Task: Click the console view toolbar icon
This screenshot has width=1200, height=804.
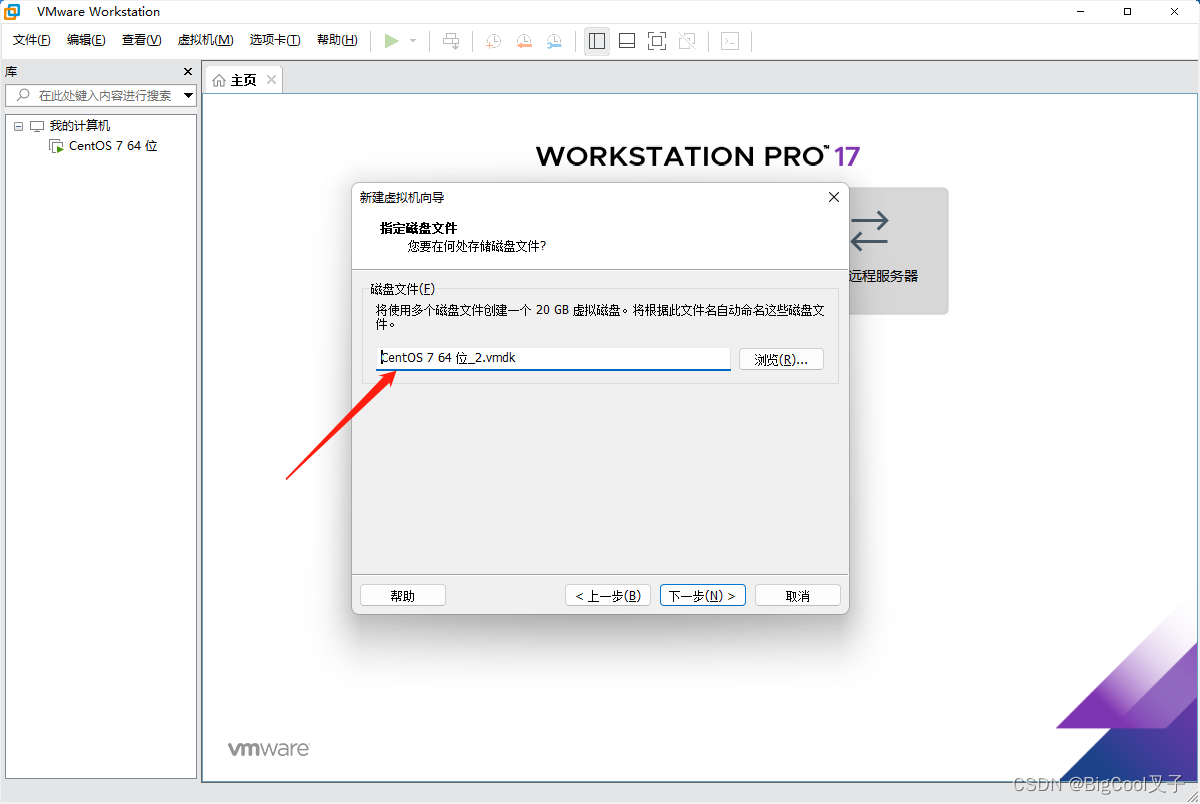Action: (731, 41)
